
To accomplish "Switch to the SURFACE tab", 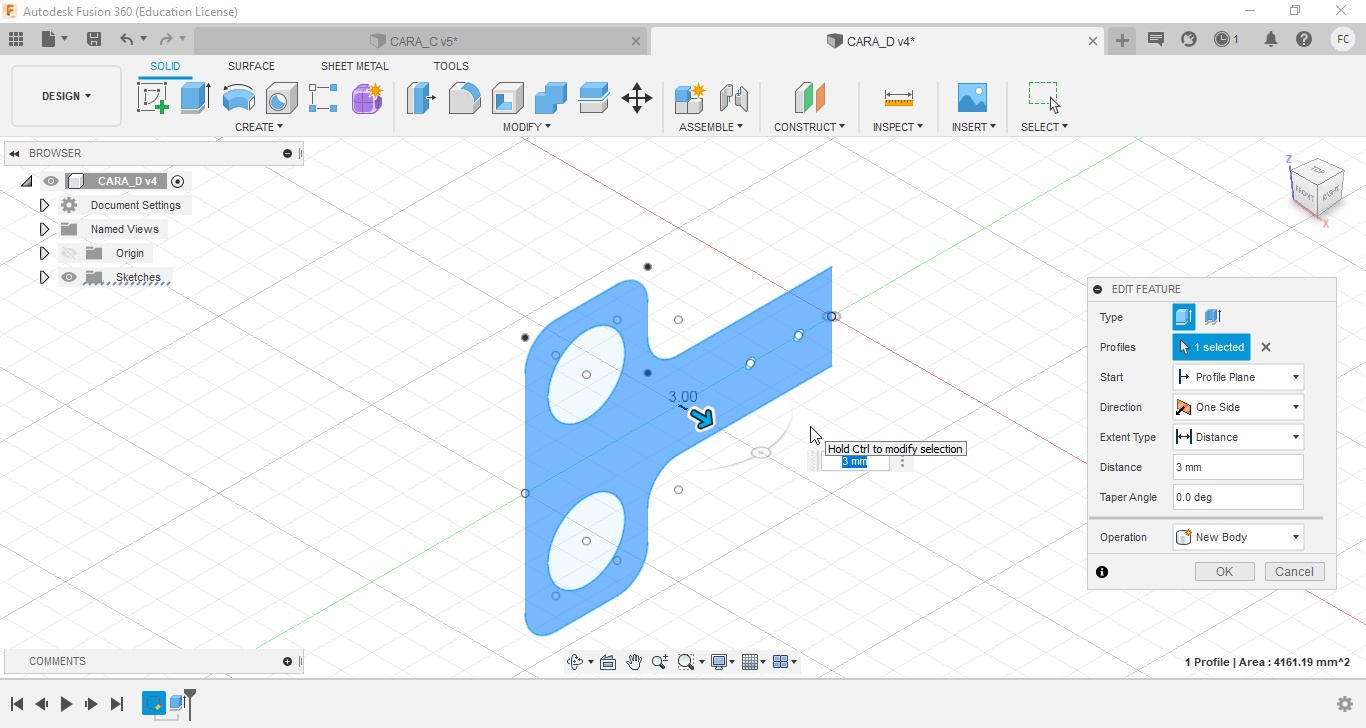I will tap(251, 66).
